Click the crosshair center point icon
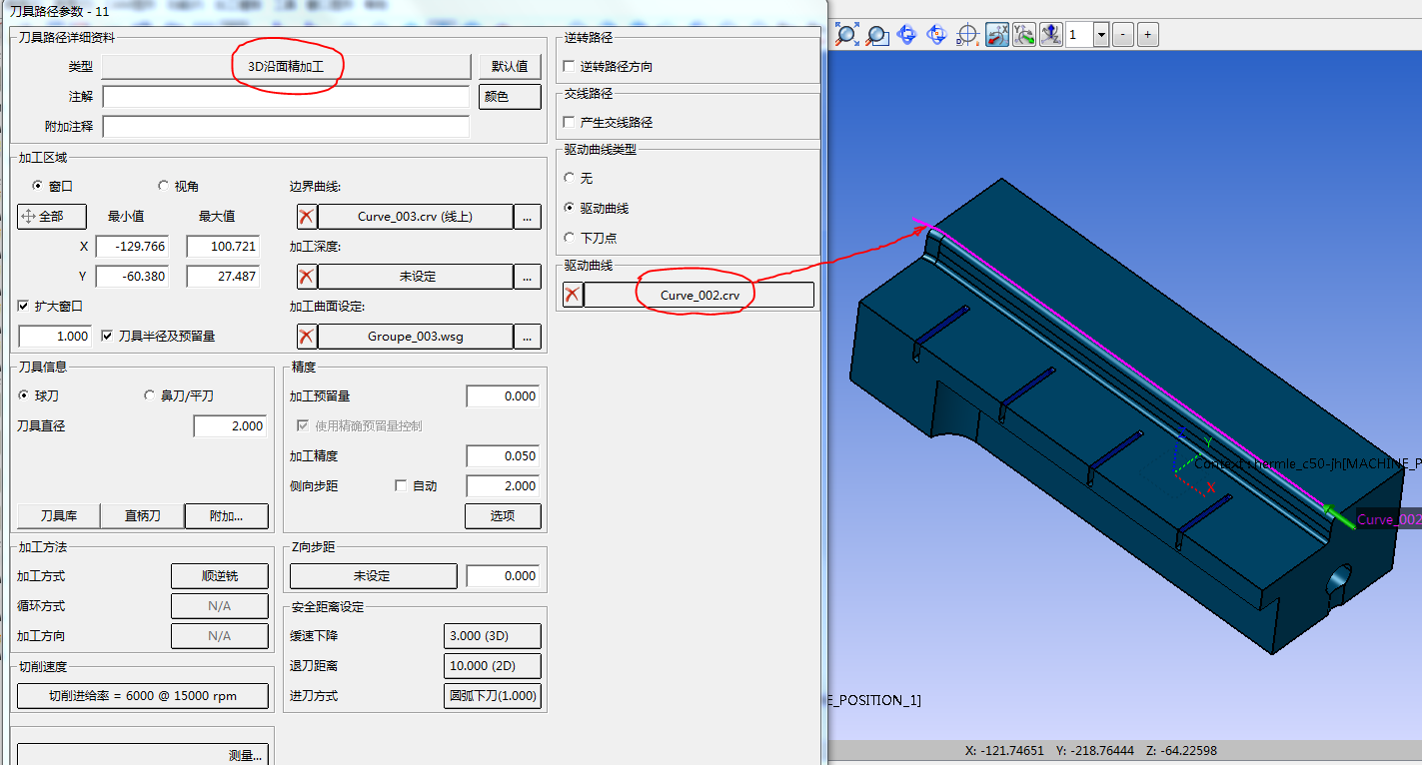 coord(967,35)
